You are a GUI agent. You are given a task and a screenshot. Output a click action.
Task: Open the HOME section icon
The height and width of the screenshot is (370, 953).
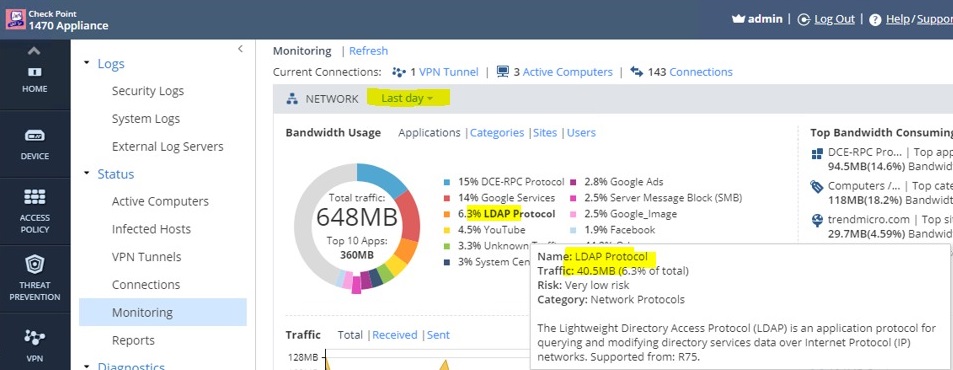point(35,72)
